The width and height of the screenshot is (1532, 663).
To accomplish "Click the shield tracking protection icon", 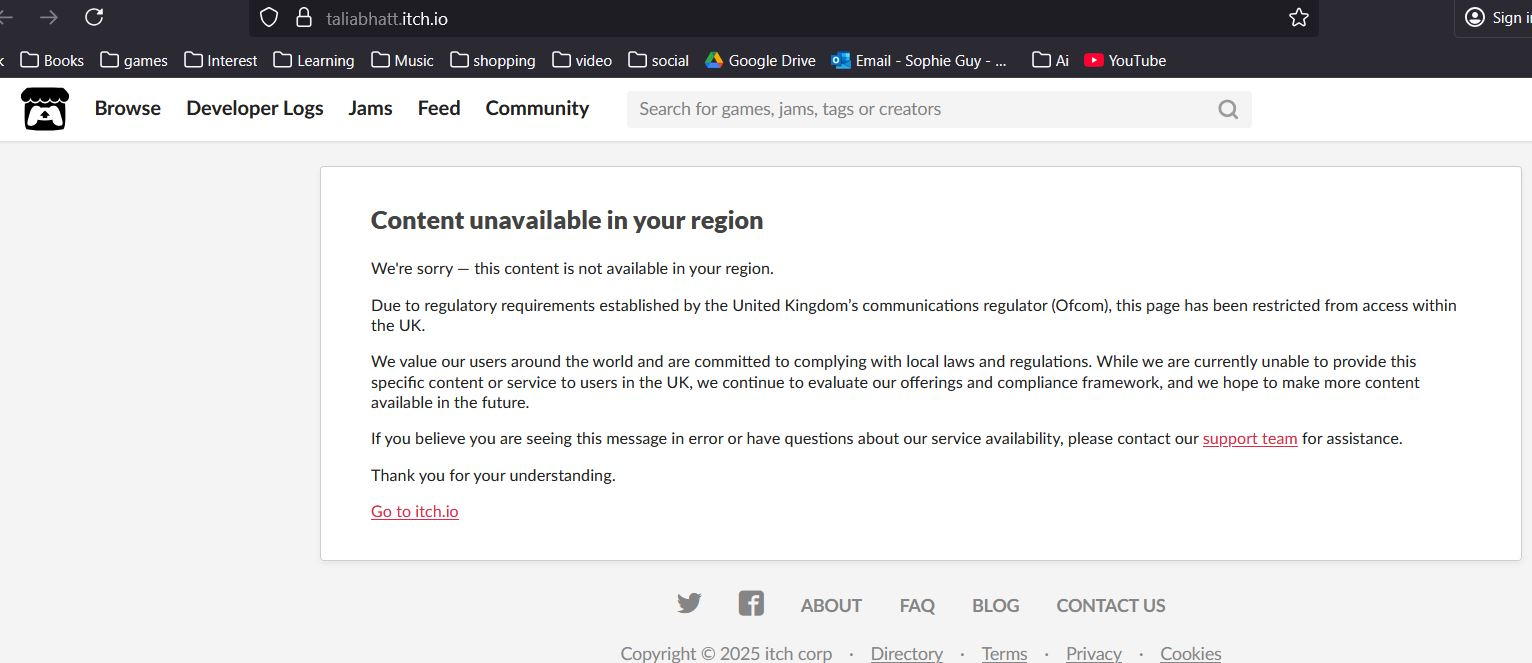I will (x=268, y=17).
